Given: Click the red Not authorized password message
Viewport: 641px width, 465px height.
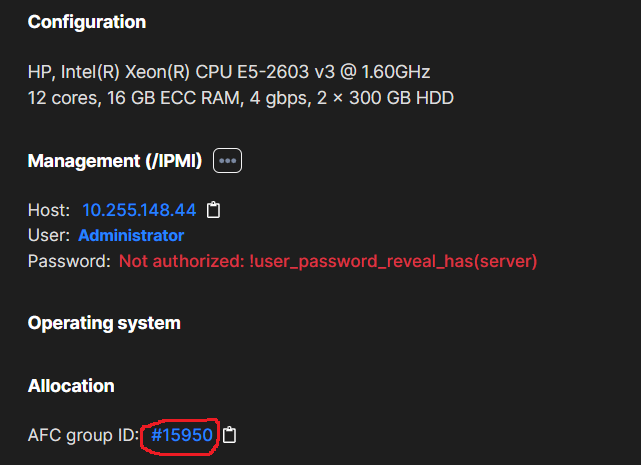Looking at the screenshot, I should 328,261.
